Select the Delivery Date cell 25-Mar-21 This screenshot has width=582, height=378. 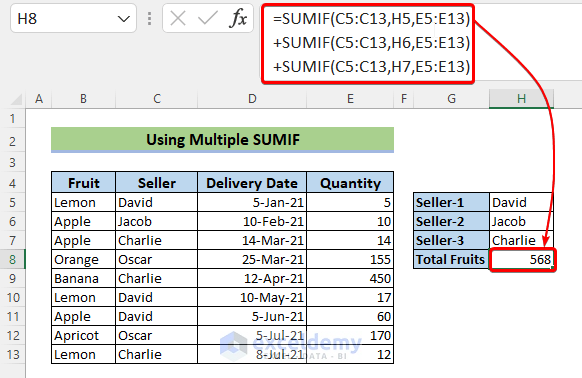[252, 259]
